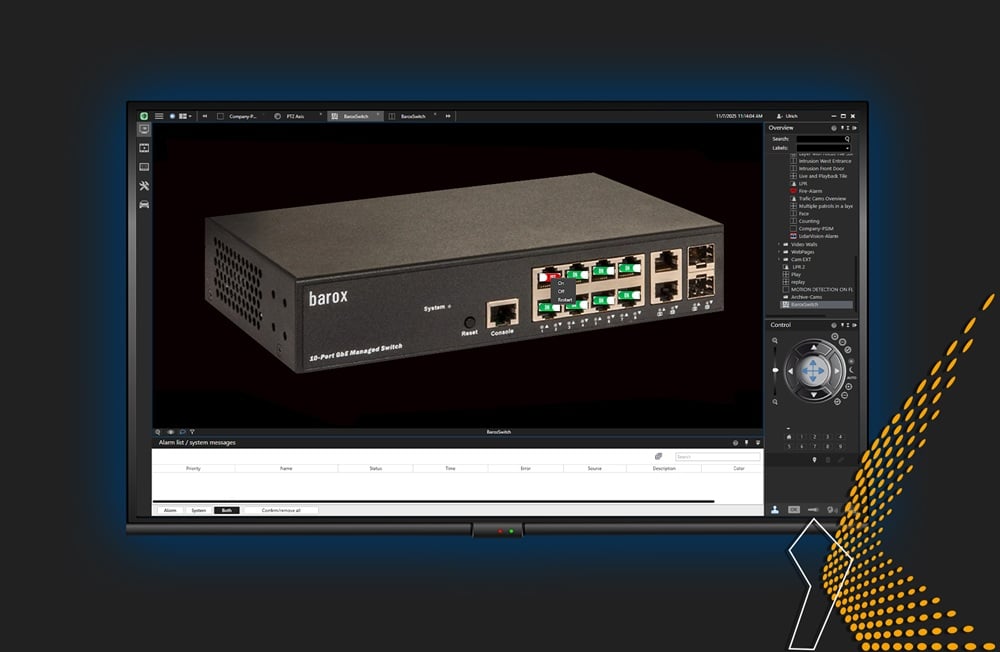Pan left with PTZ left arrow
This screenshot has width=1000, height=652.
tap(791, 371)
